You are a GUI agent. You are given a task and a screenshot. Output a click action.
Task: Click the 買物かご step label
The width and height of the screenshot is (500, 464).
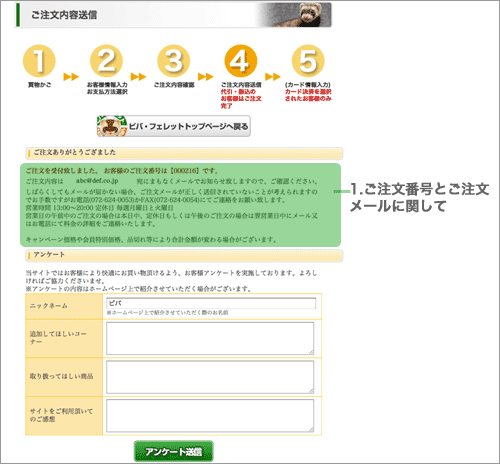pos(39,85)
